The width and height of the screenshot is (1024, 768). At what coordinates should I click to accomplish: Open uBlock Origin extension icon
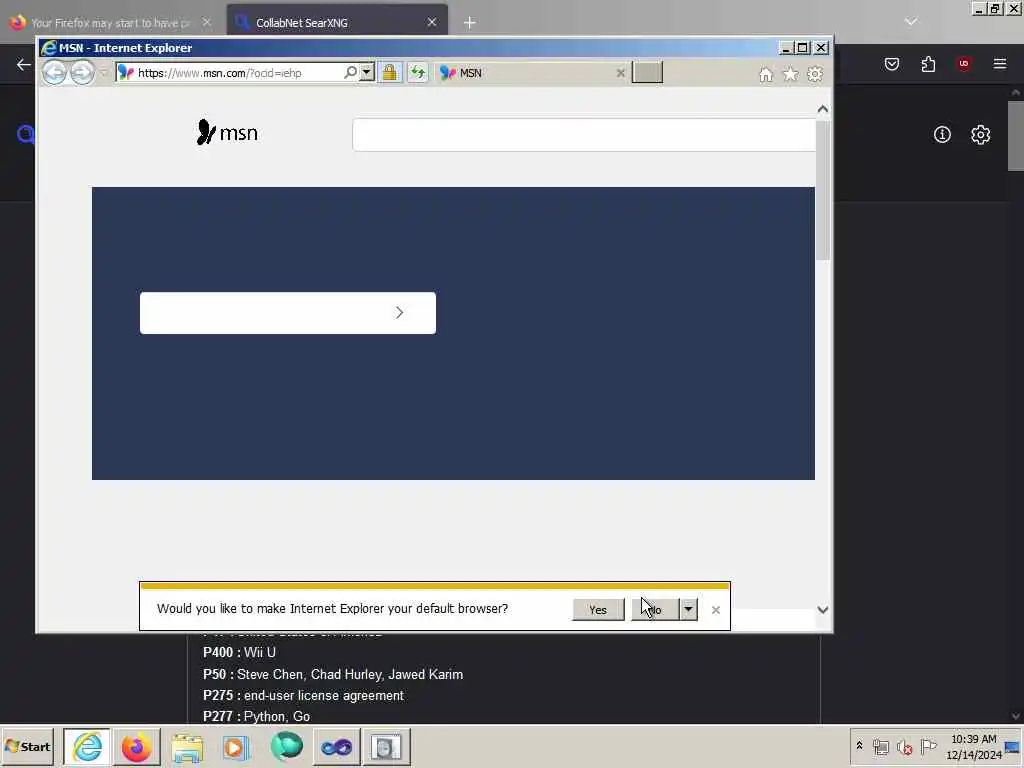click(x=964, y=64)
